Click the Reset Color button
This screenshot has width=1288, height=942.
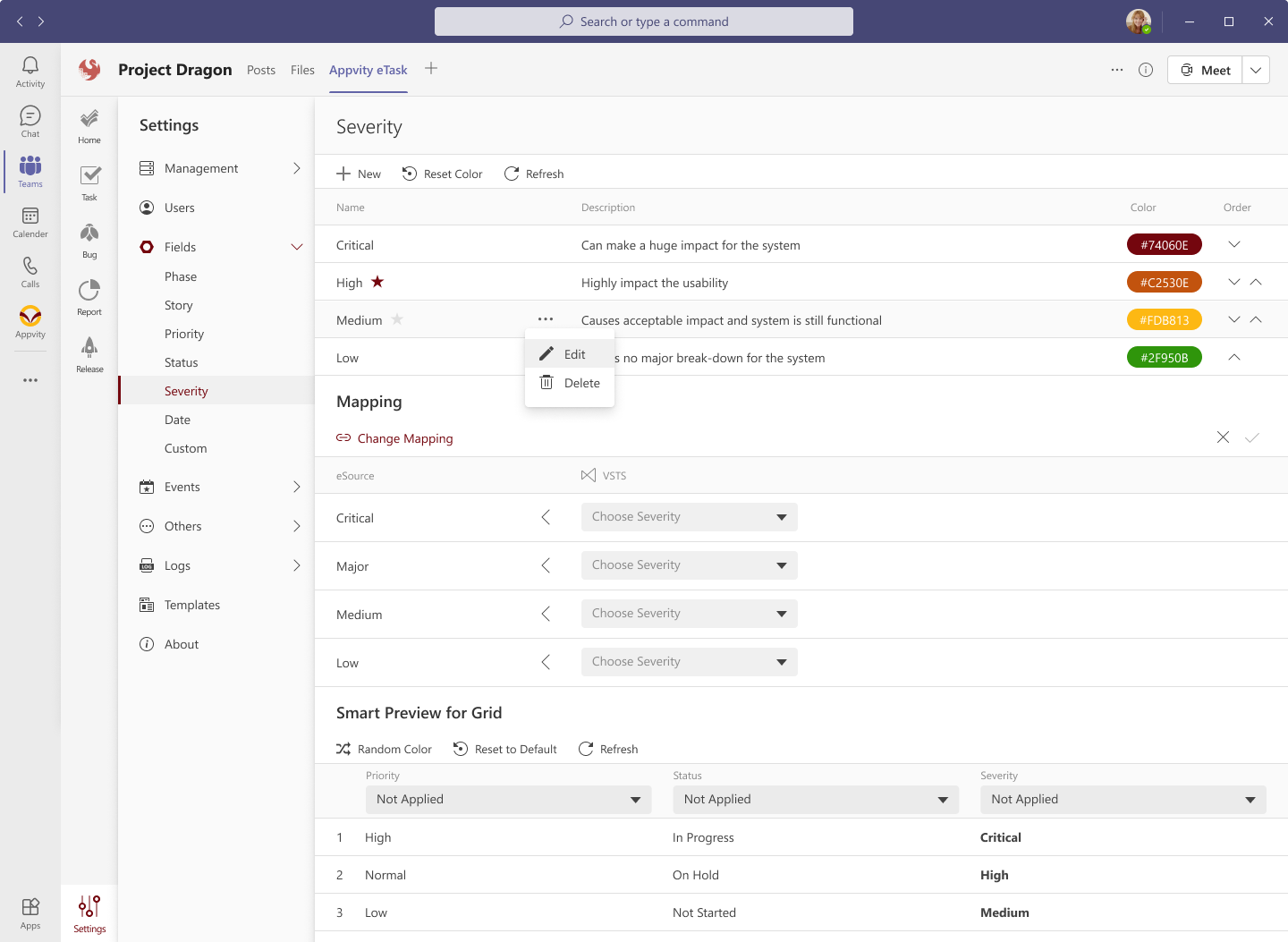click(442, 174)
